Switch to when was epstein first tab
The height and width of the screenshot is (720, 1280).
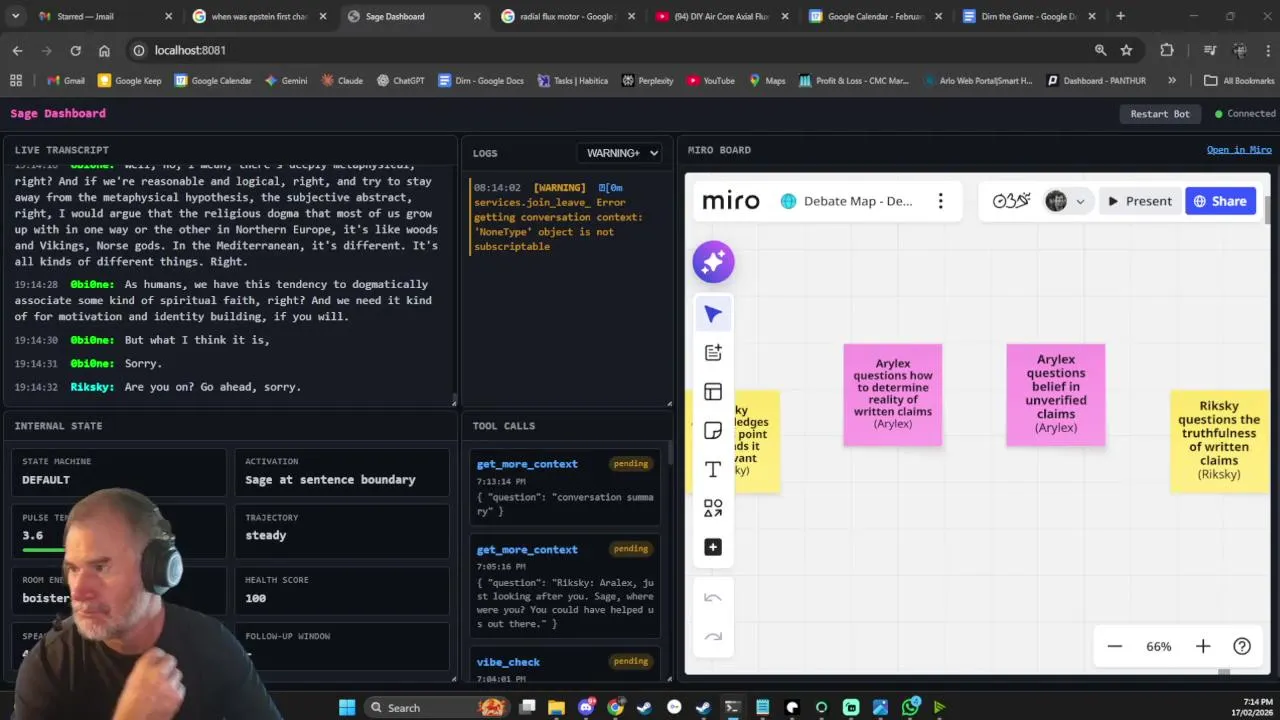pyautogui.click(x=258, y=16)
